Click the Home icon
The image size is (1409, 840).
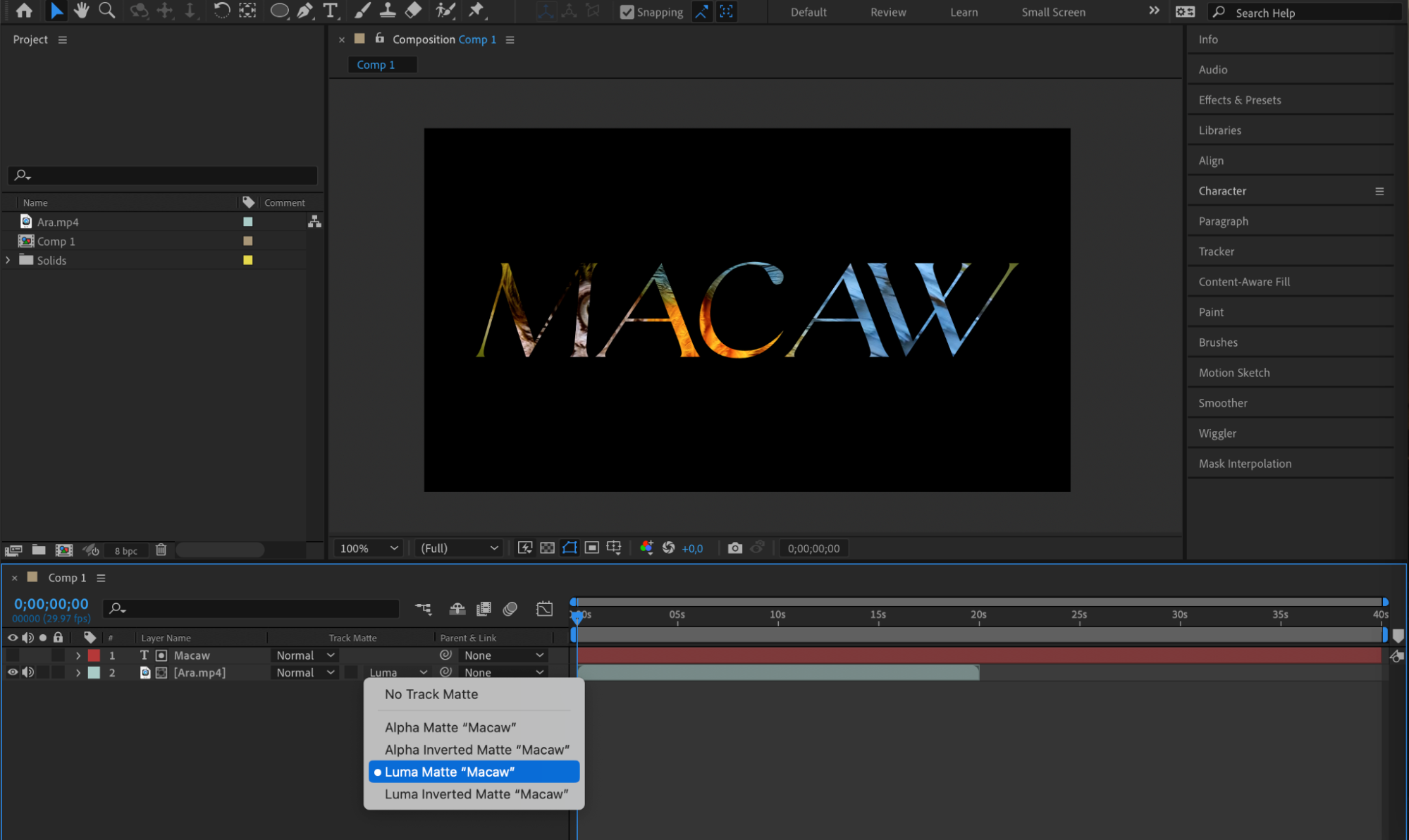pyautogui.click(x=24, y=11)
